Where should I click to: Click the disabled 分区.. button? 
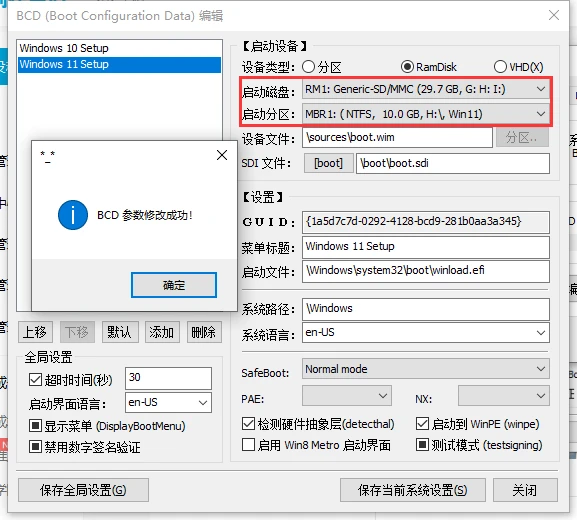point(522,138)
